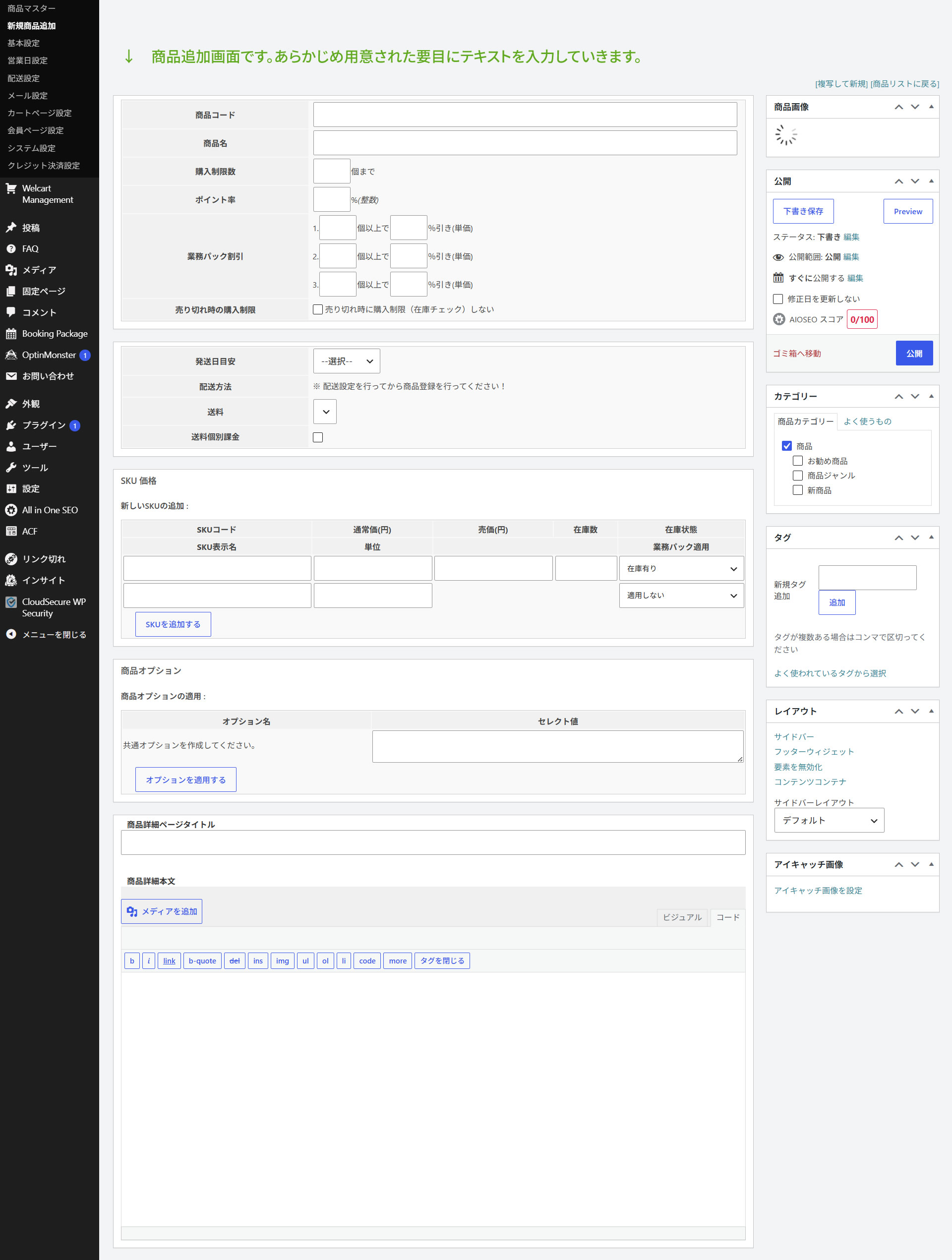The height and width of the screenshot is (1260, 952).
Task: Click アイキャッチ画像を設定 link
Action: click(818, 890)
